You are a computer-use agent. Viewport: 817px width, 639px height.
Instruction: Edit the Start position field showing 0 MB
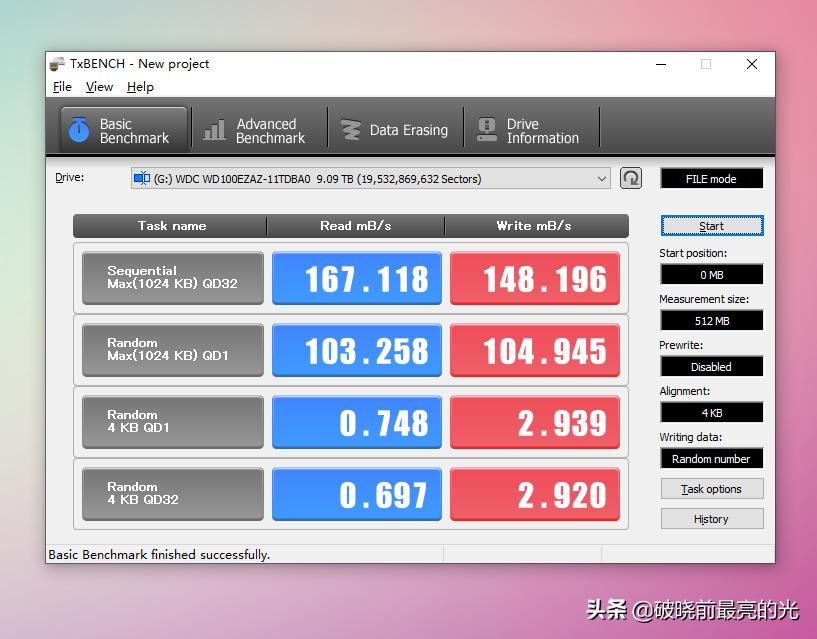(711, 274)
